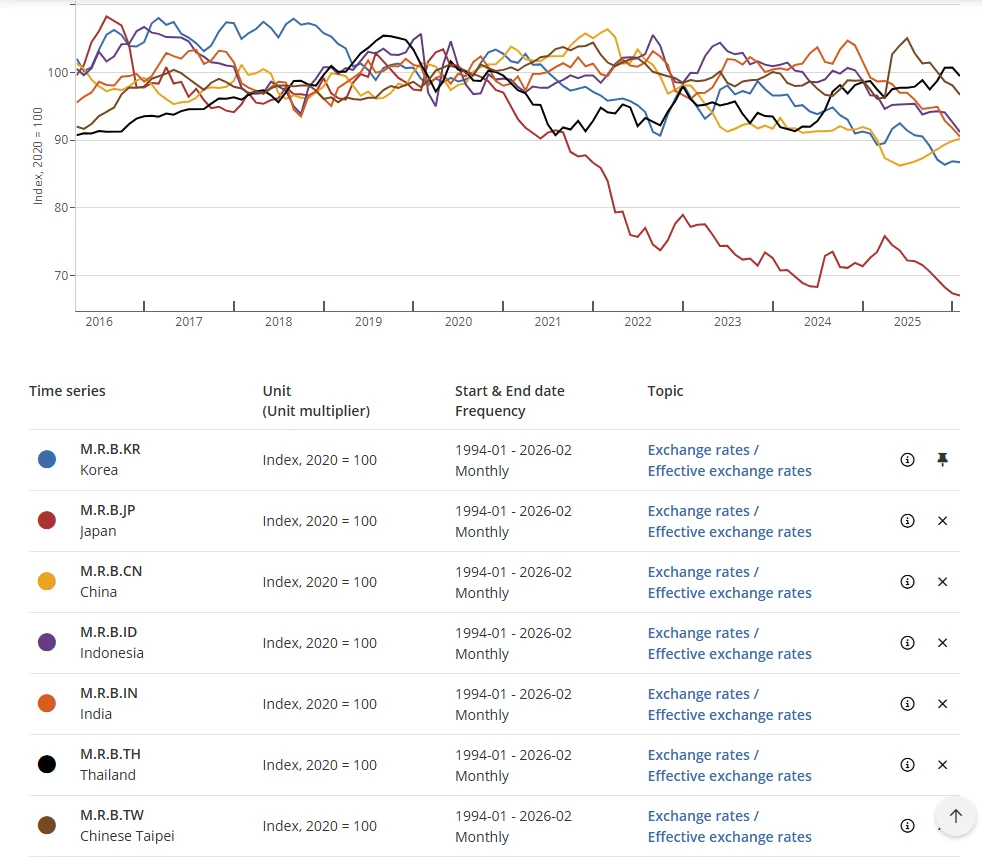Select the series code M.R.B.IN
The width and height of the screenshot is (982, 866).
click(x=109, y=693)
